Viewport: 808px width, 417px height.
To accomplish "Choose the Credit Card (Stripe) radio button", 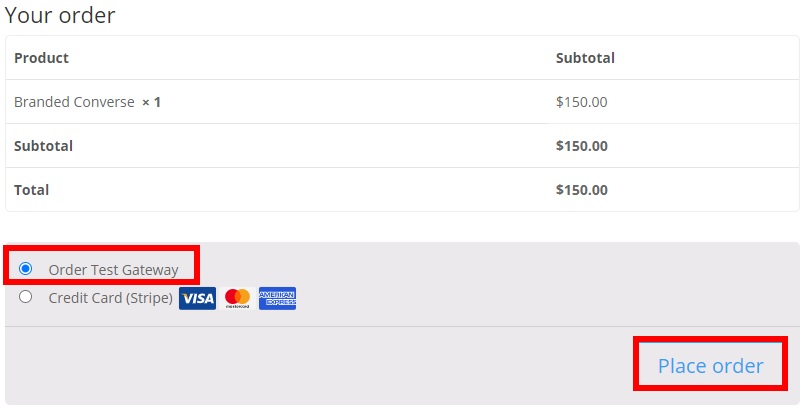I will coord(26,296).
